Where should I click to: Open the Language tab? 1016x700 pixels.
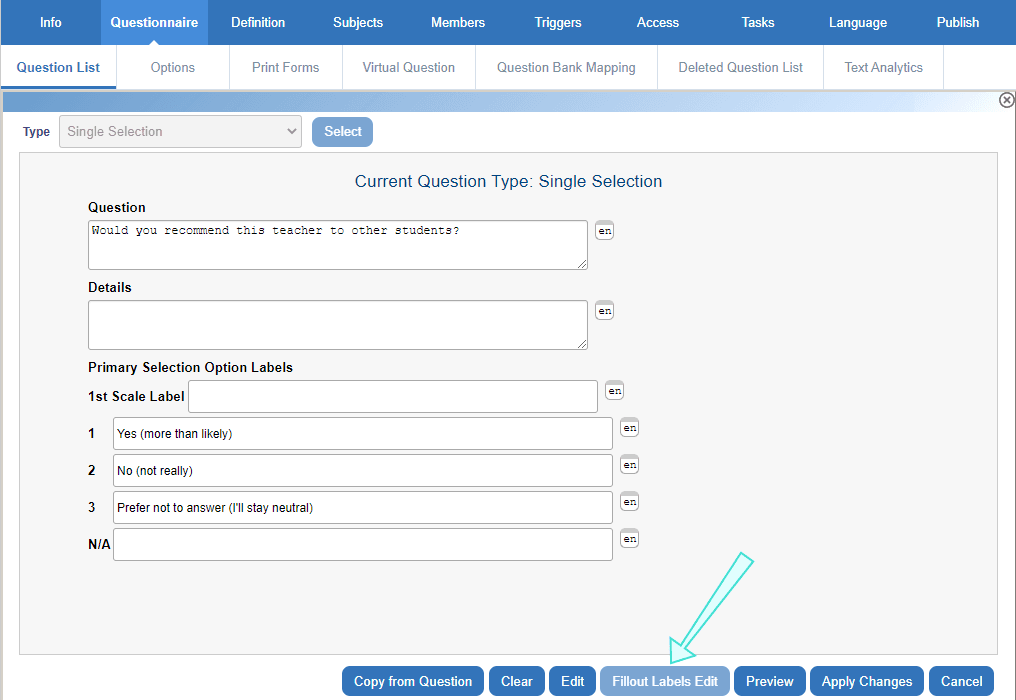(x=858, y=22)
